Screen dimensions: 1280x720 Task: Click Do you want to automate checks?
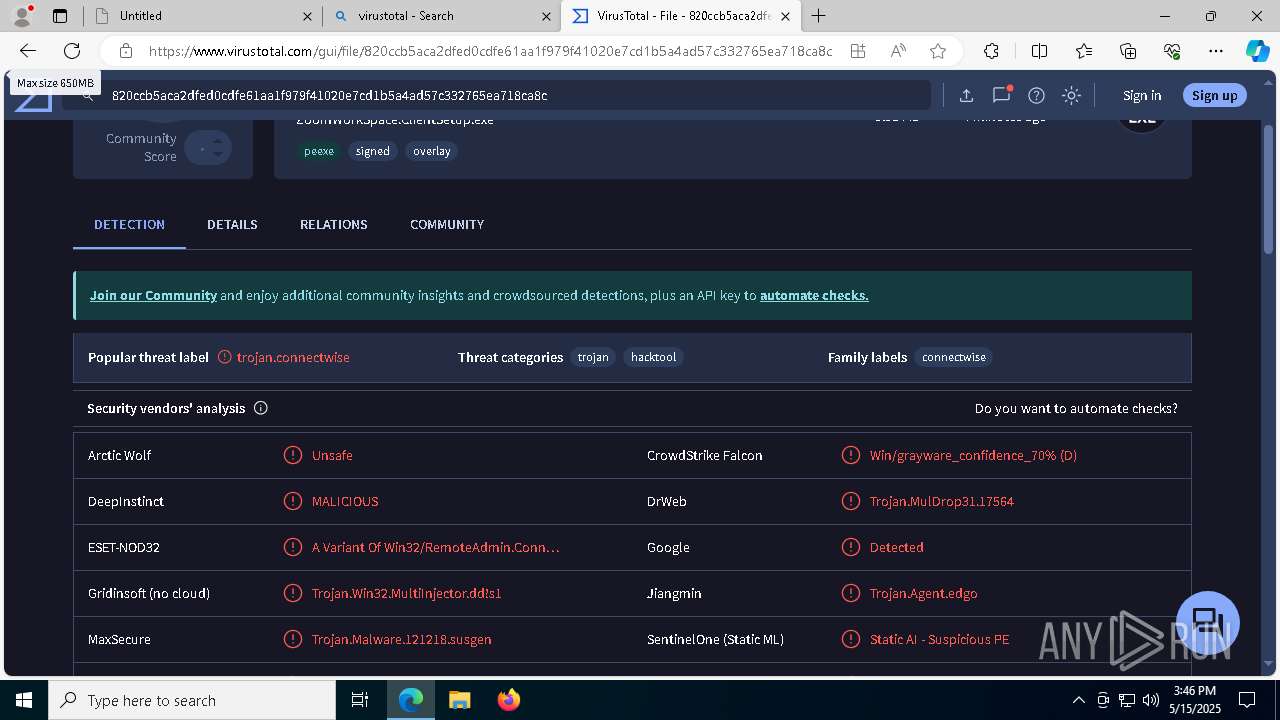(1076, 408)
